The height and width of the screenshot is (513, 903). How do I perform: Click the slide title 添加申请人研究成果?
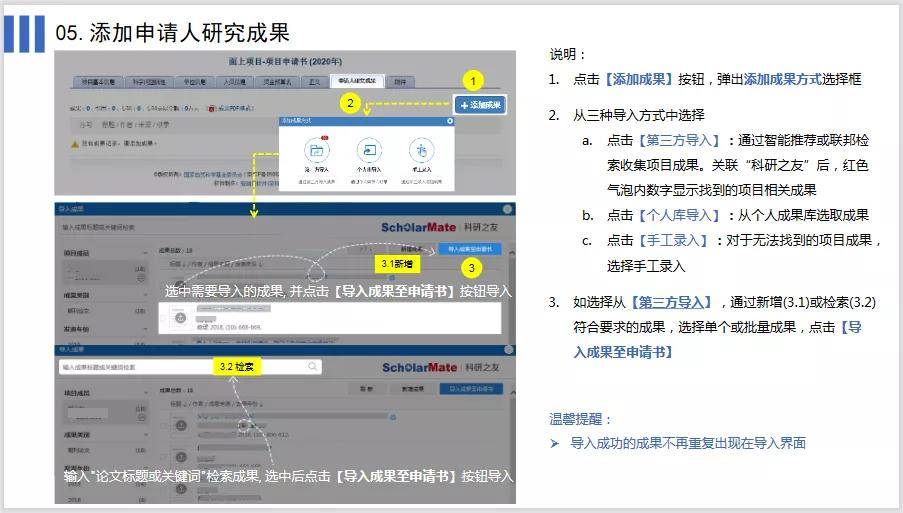point(189,32)
